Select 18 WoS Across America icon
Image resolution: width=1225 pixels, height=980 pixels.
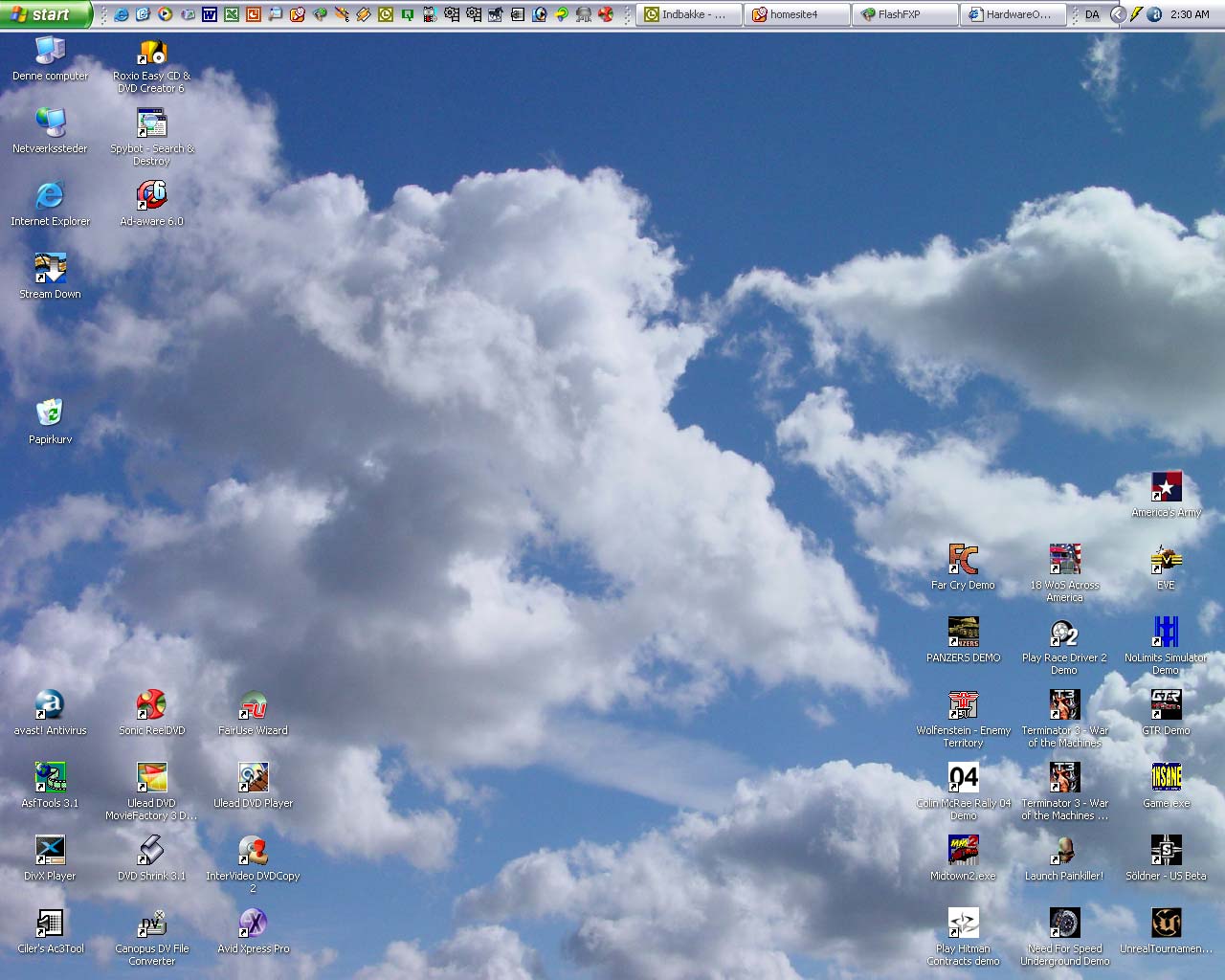click(1064, 574)
